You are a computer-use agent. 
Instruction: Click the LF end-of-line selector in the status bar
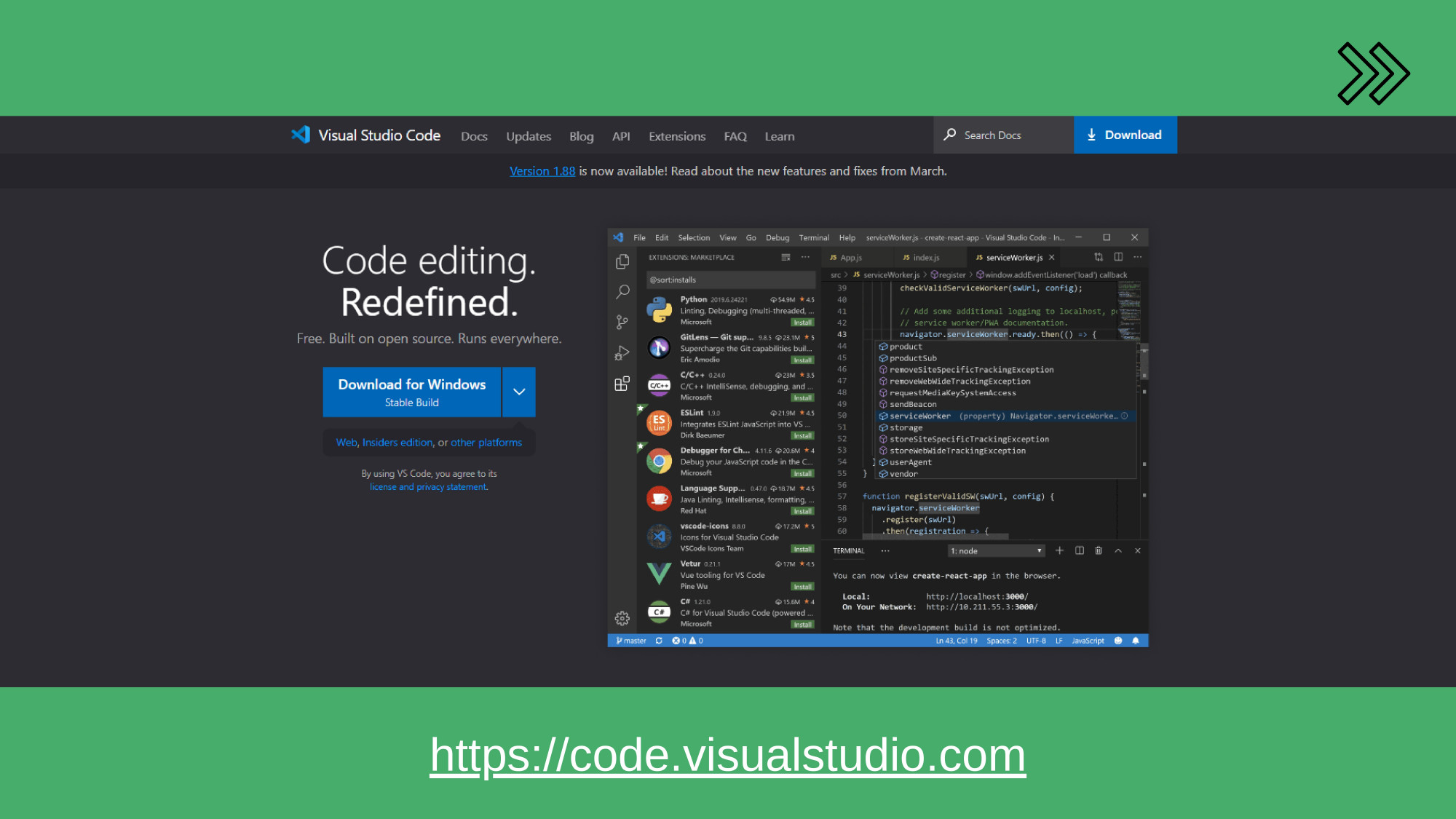[1059, 641]
